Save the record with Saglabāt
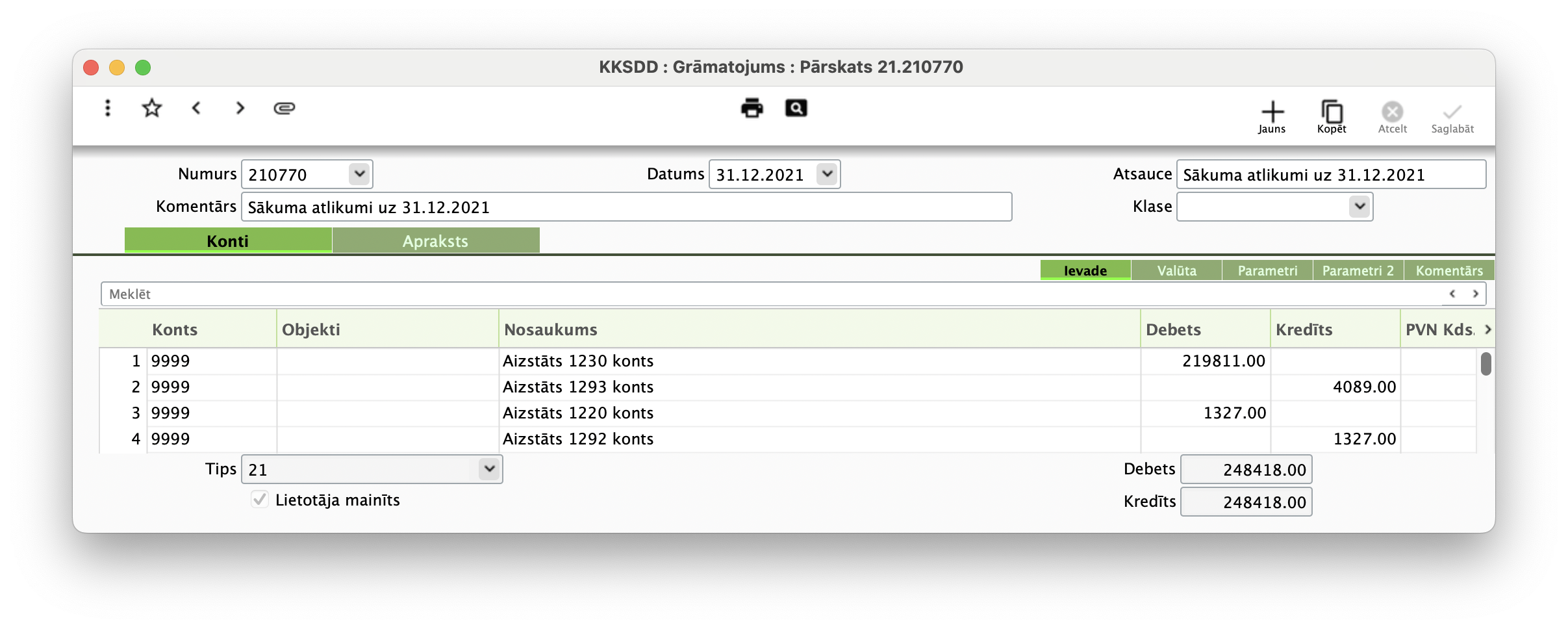 point(1452,116)
